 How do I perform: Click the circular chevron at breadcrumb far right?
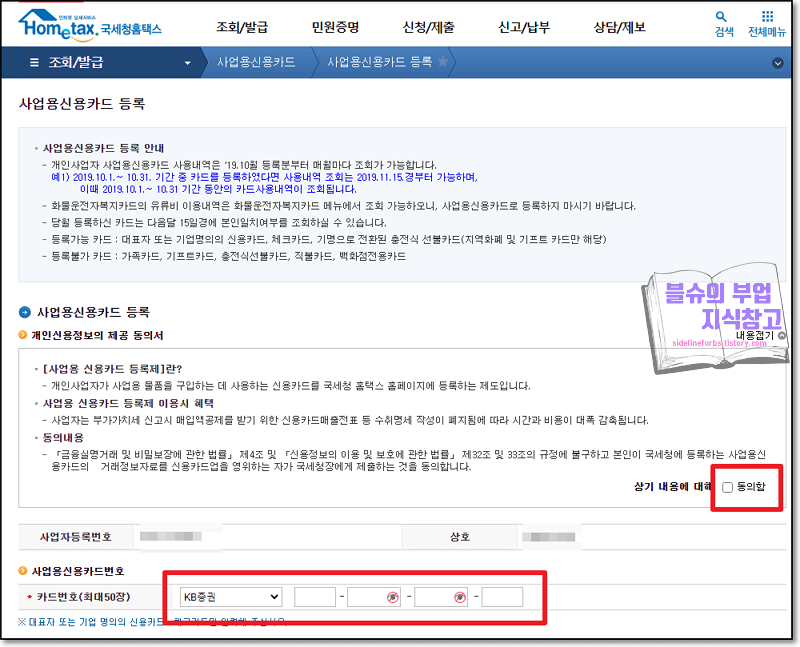click(x=777, y=61)
